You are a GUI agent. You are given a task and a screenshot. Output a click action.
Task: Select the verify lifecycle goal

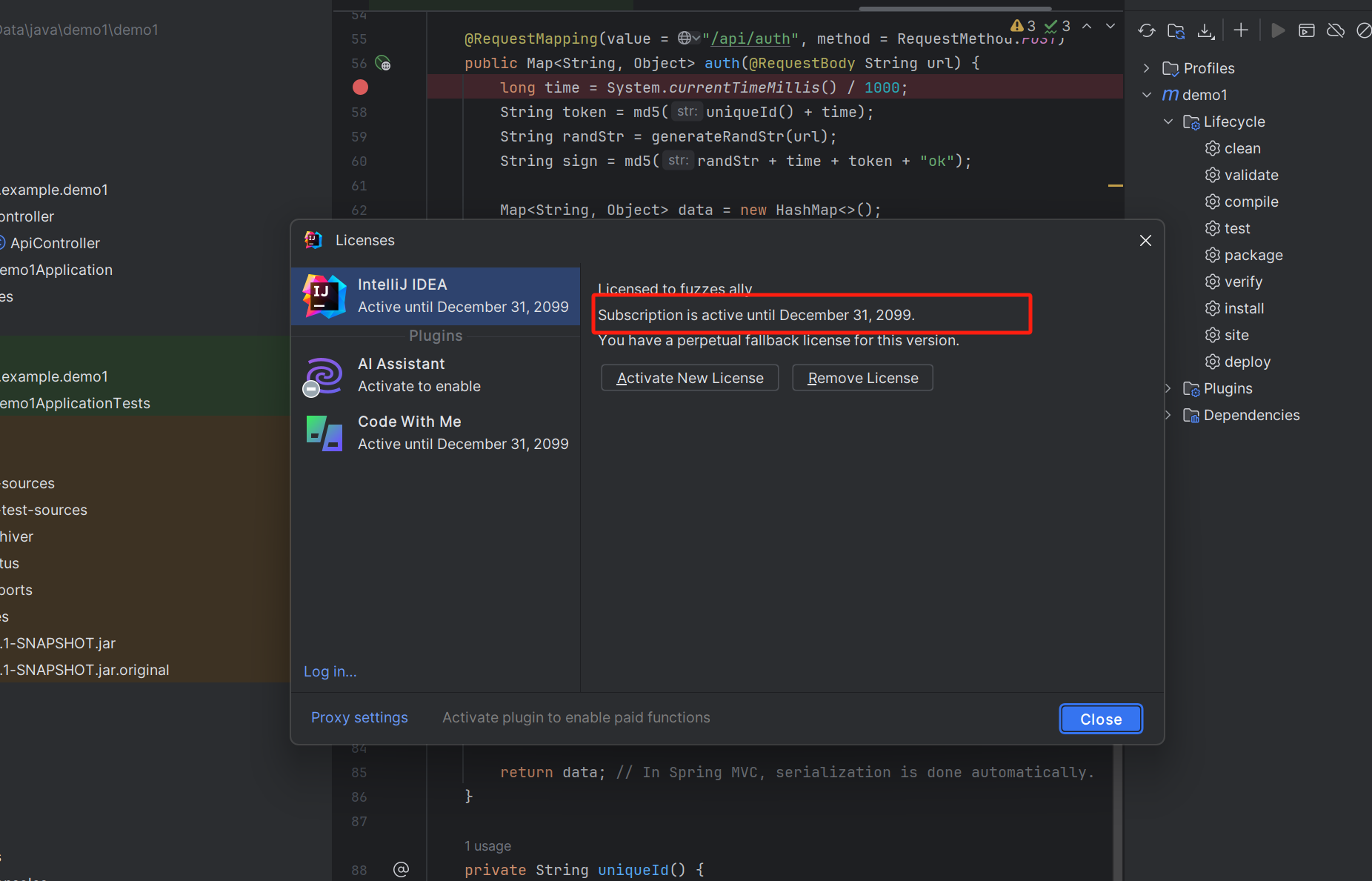click(1233, 282)
